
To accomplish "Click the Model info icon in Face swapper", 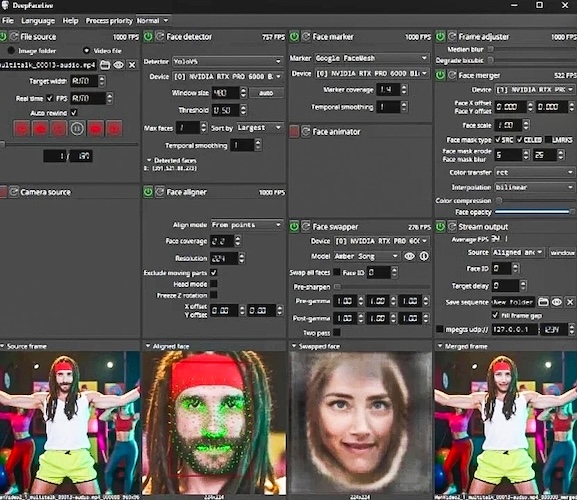I will [x=424, y=256].
